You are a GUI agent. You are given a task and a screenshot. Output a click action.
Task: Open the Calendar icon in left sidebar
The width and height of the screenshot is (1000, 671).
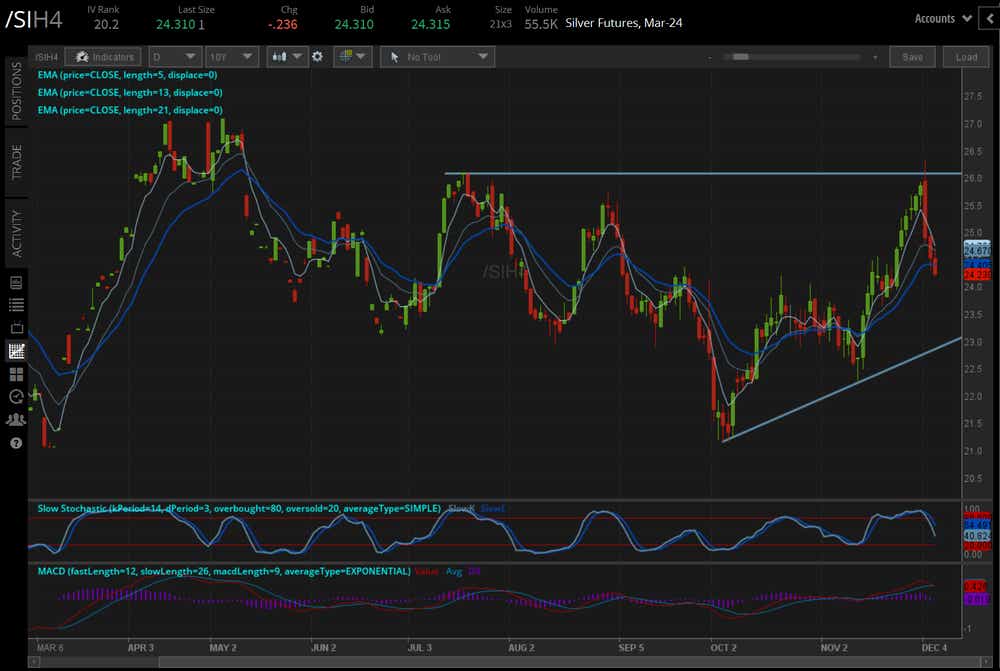pos(14,326)
